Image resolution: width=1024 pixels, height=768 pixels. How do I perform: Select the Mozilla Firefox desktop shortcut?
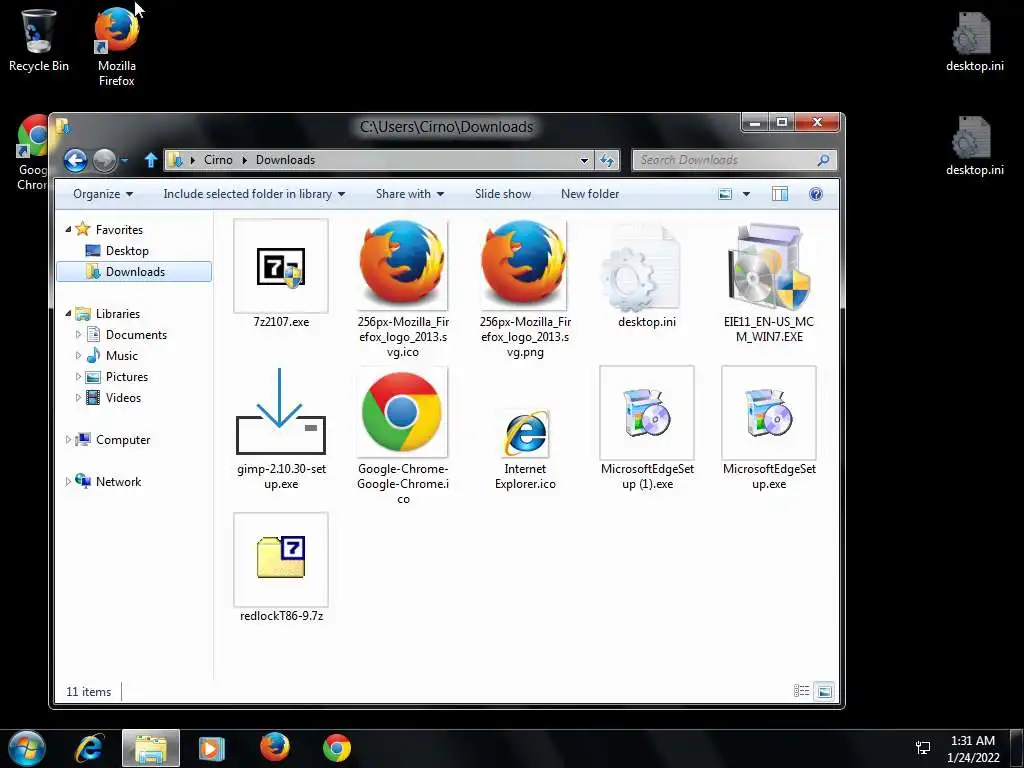tap(117, 47)
